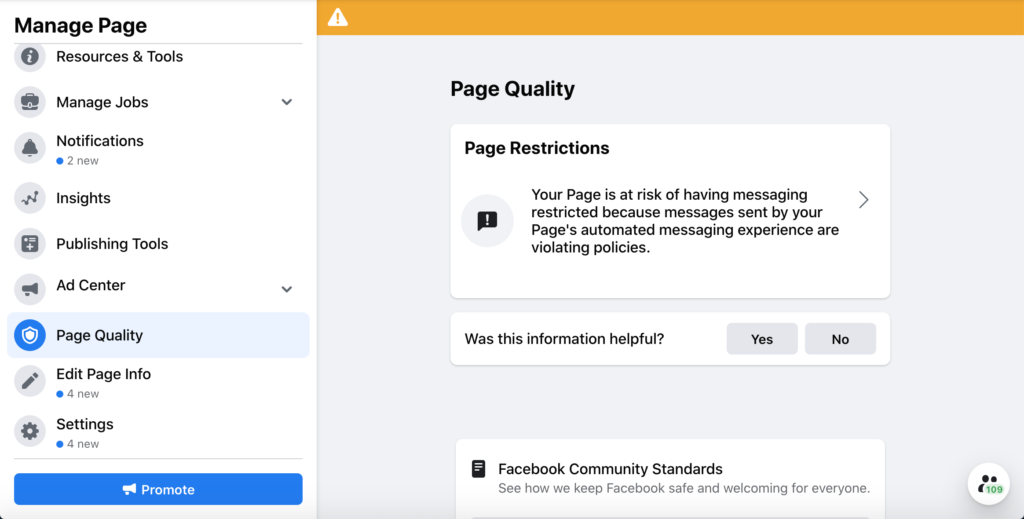The width and height of the screenshot is (1024, 519).
Task: Click the Manage Page sidebar title
Action: [80, 25]
